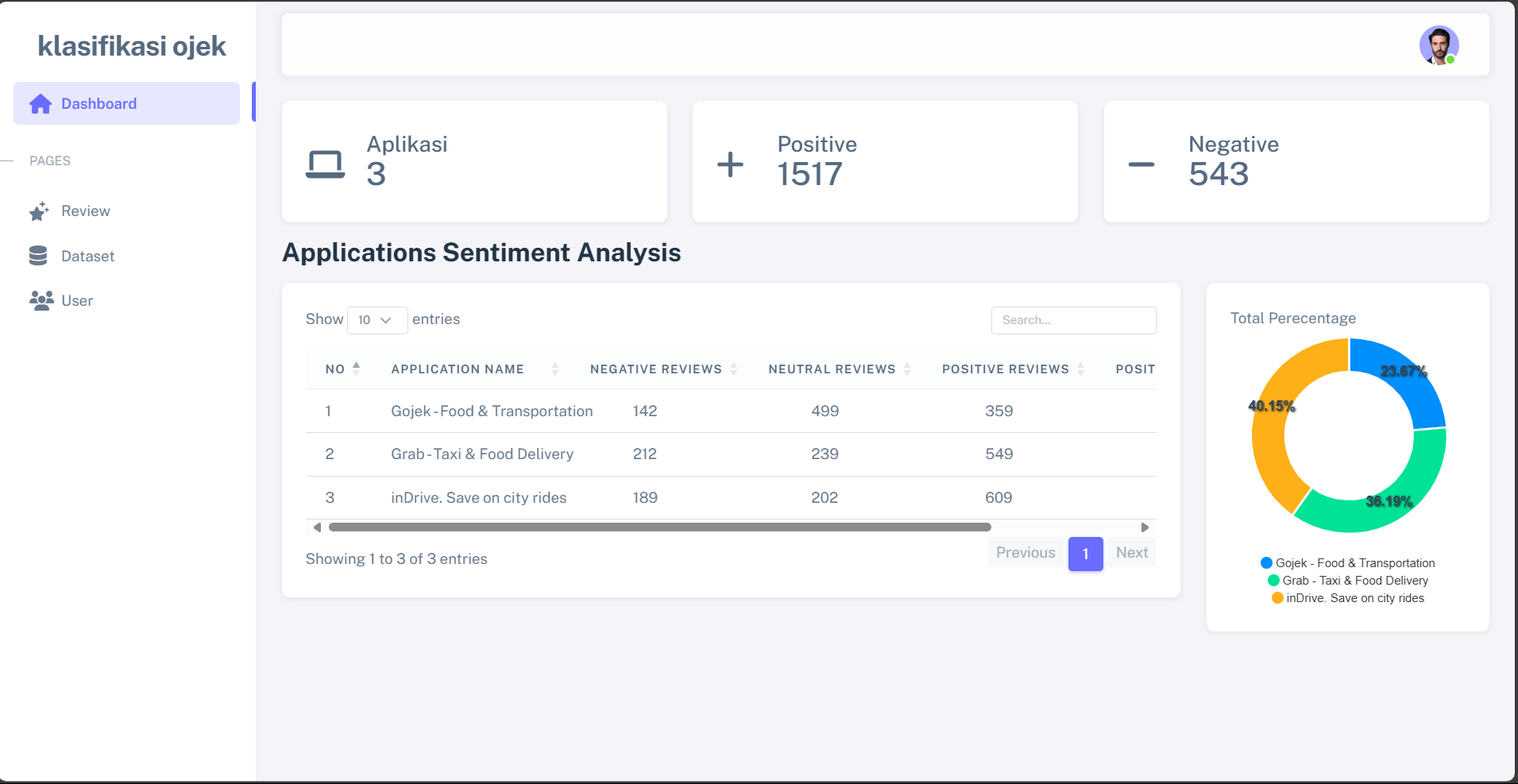Open the User page via people icon
1518x784 pixels.
(39, 300)
